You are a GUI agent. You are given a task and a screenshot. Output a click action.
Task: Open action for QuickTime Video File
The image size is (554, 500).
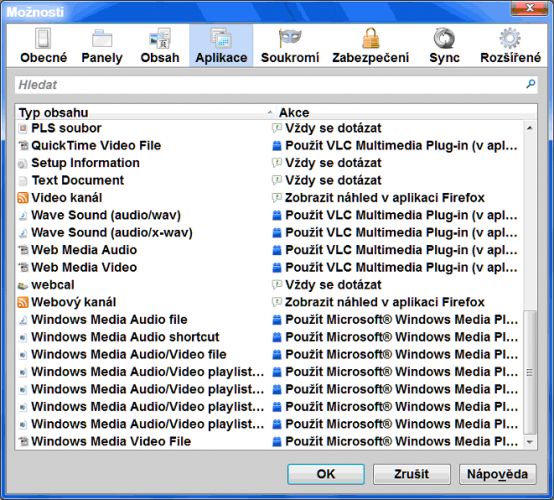tap(395, 145)
